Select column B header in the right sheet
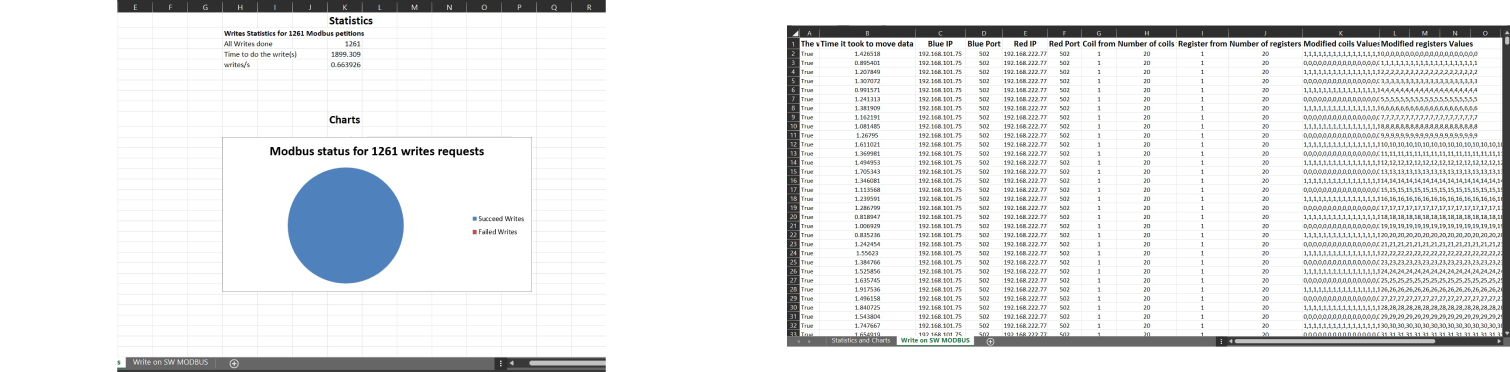Screen dimensions: 1510x372 tap(866, 34)
